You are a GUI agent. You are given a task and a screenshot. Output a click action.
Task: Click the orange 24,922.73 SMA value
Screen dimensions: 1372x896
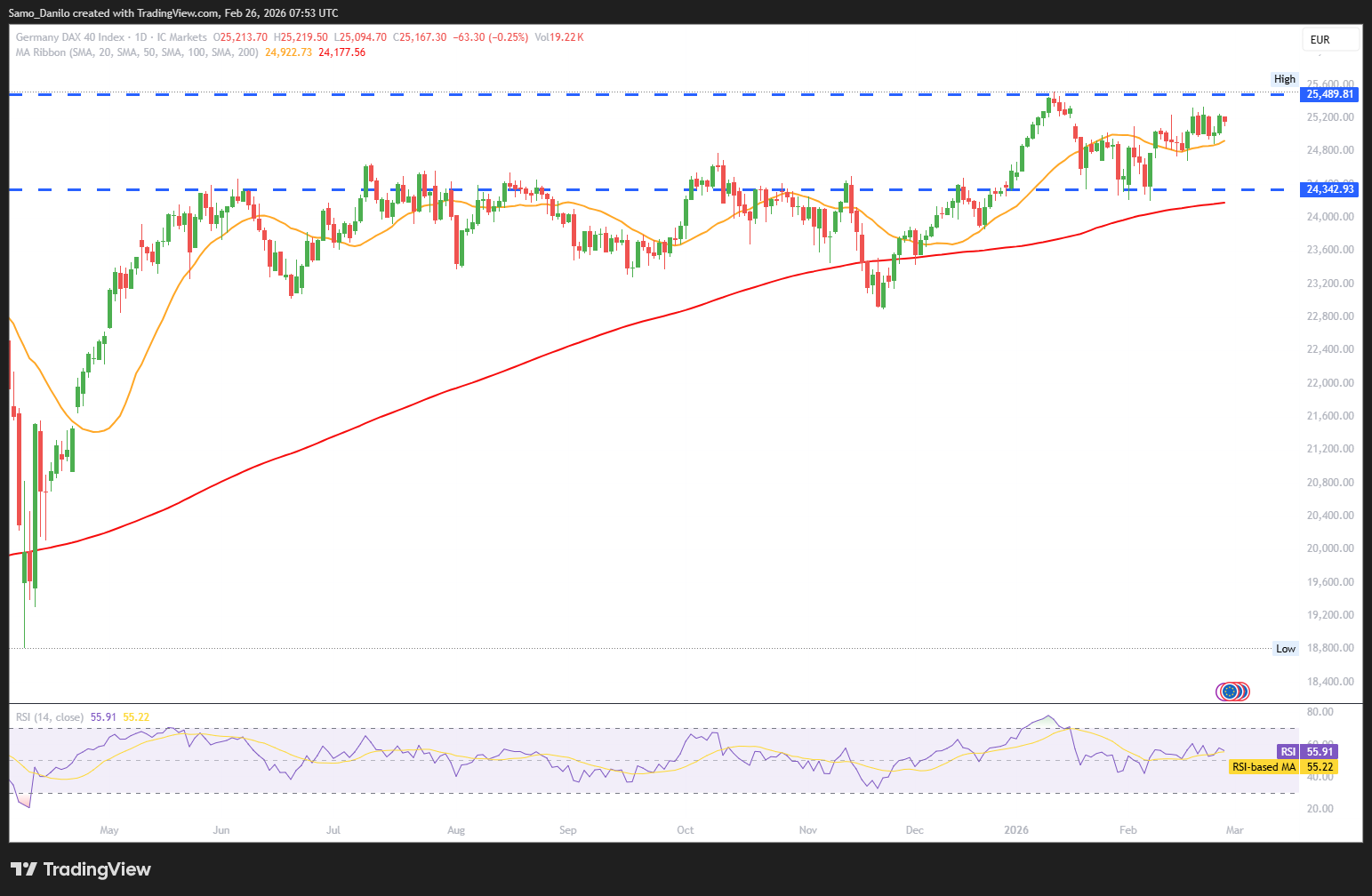click(288, 52)
